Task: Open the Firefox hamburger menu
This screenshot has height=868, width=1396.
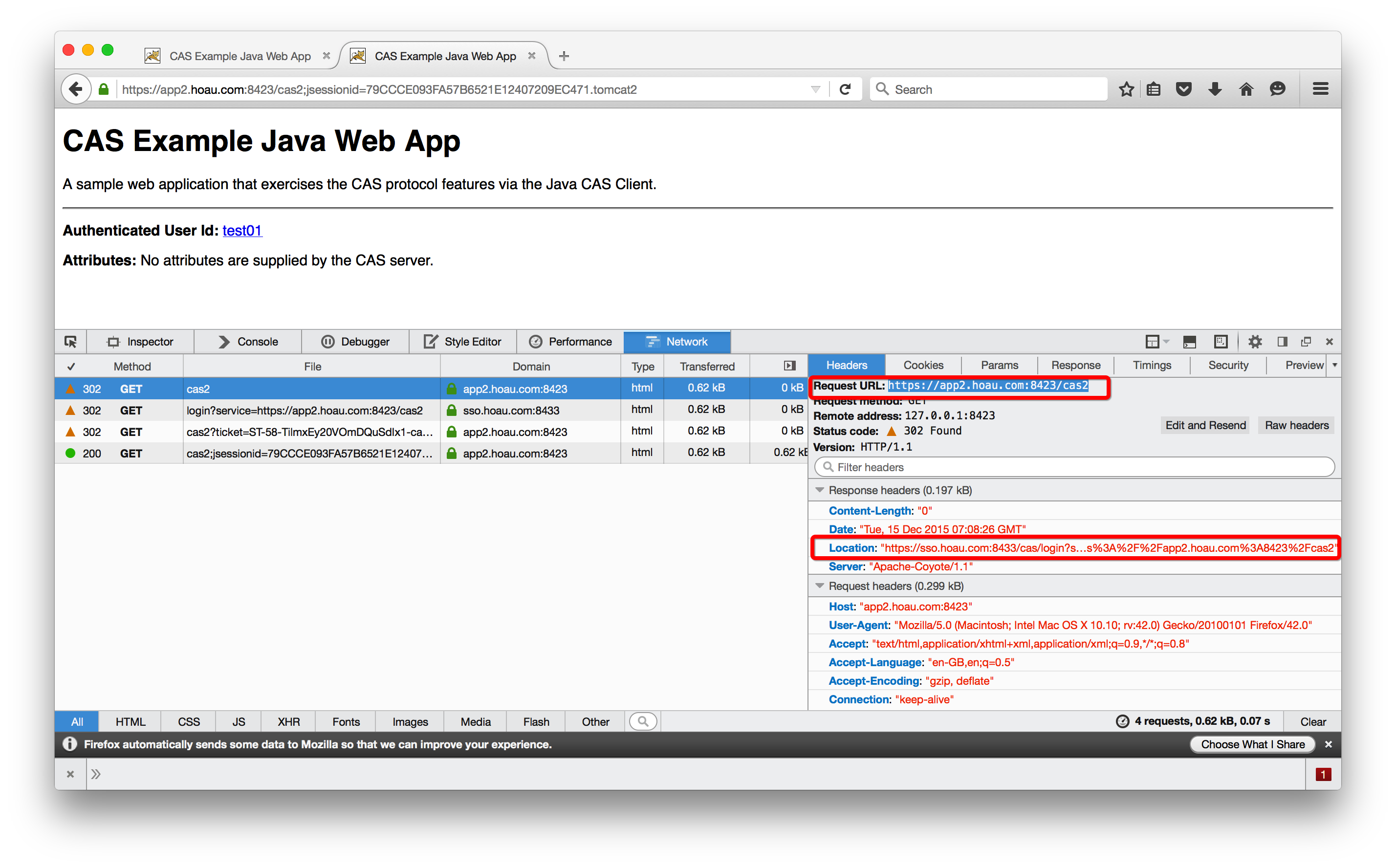Action: (x=1320, y=89)
